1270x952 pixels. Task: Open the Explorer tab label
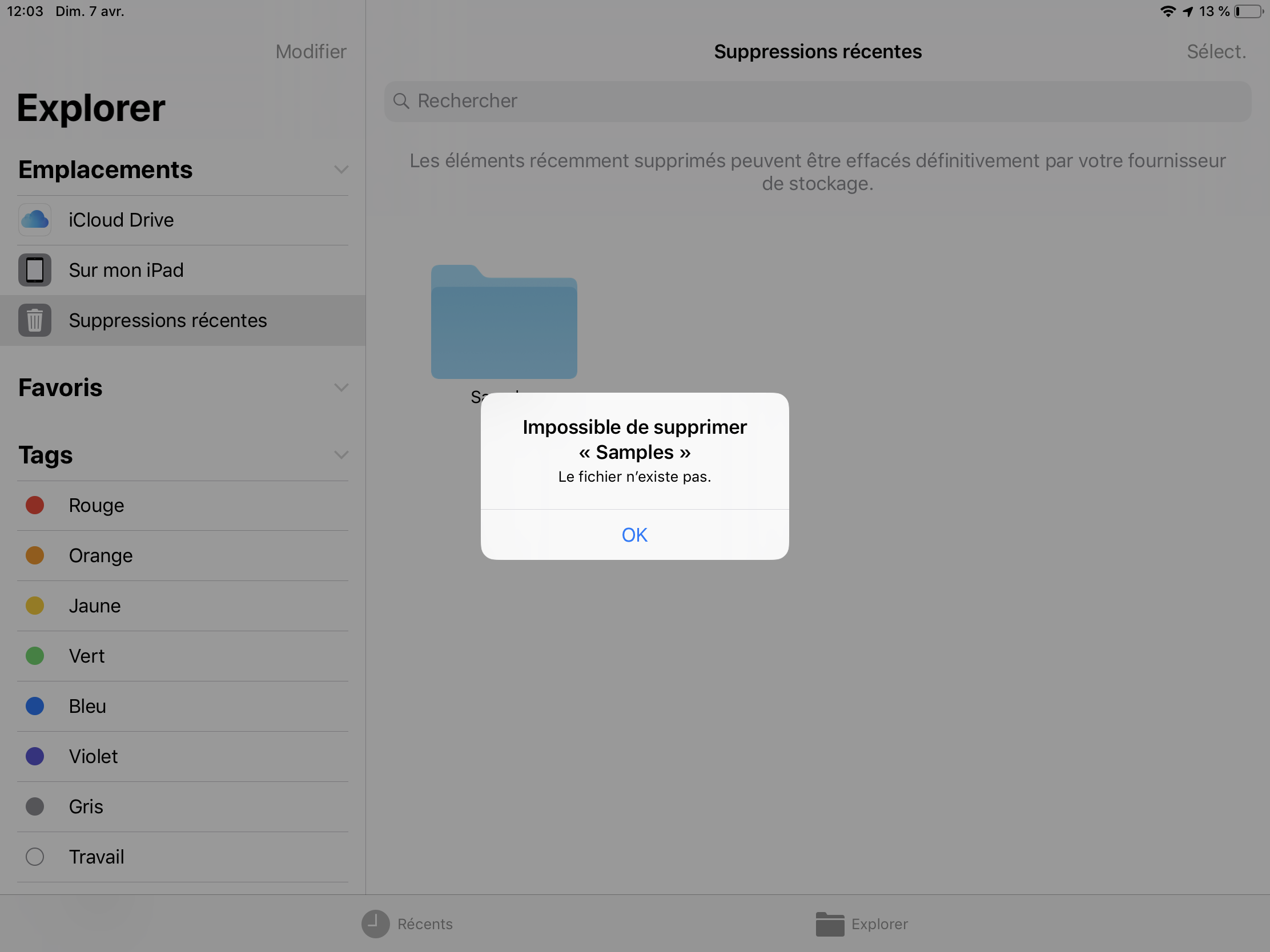(879, 924)
